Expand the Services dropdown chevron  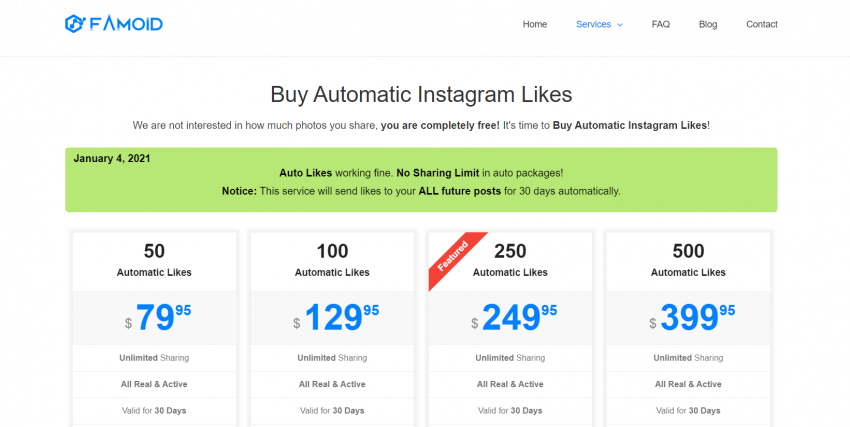[620, 25]
